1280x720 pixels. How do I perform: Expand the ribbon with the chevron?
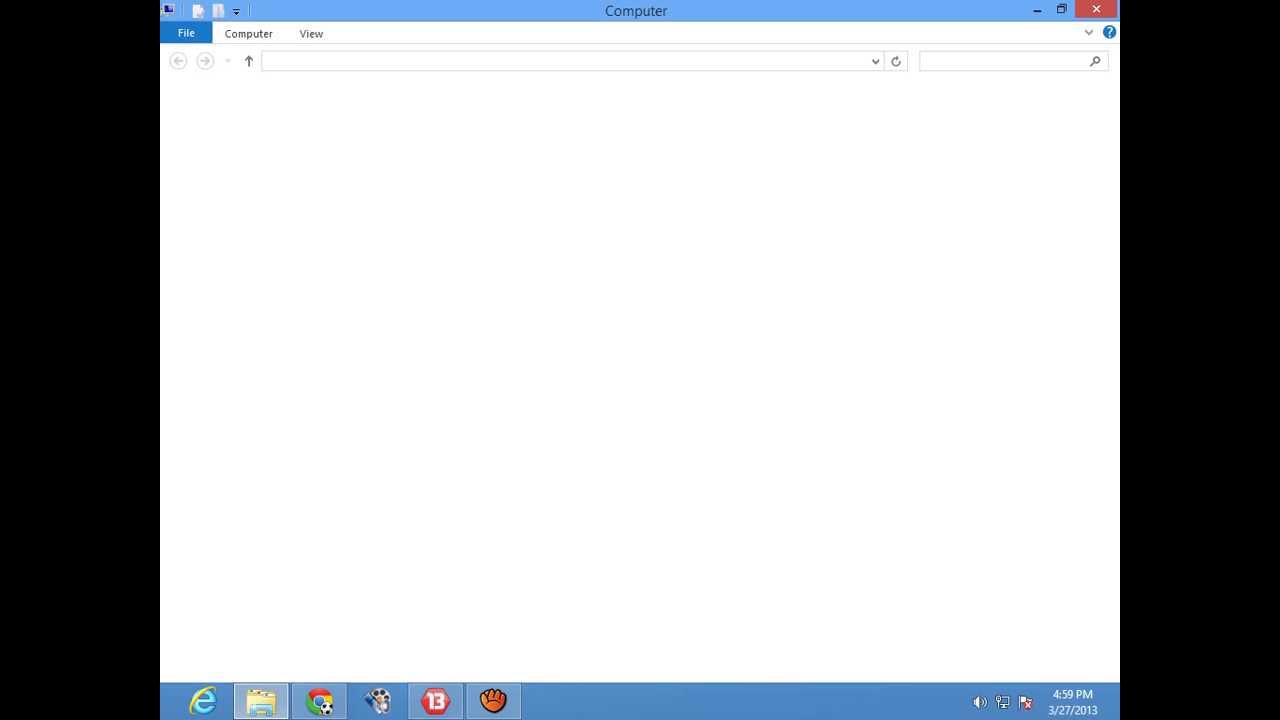[1089, 33]
